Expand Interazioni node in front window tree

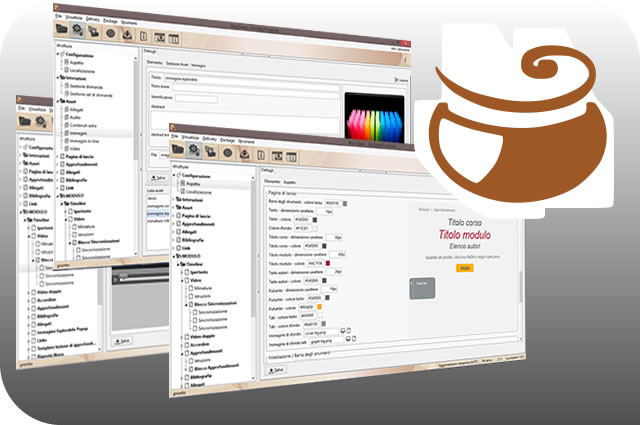[174, 199]
